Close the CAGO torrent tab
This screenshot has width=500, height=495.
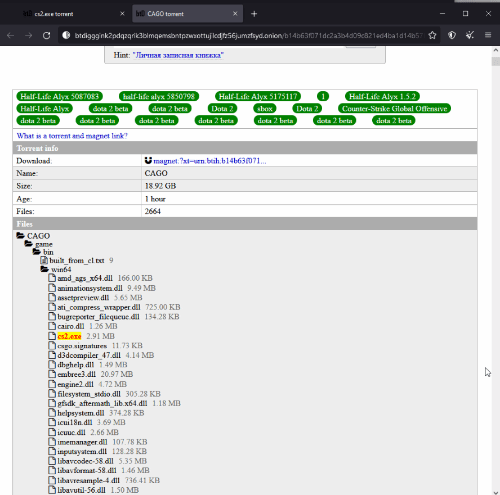(235, 14)
